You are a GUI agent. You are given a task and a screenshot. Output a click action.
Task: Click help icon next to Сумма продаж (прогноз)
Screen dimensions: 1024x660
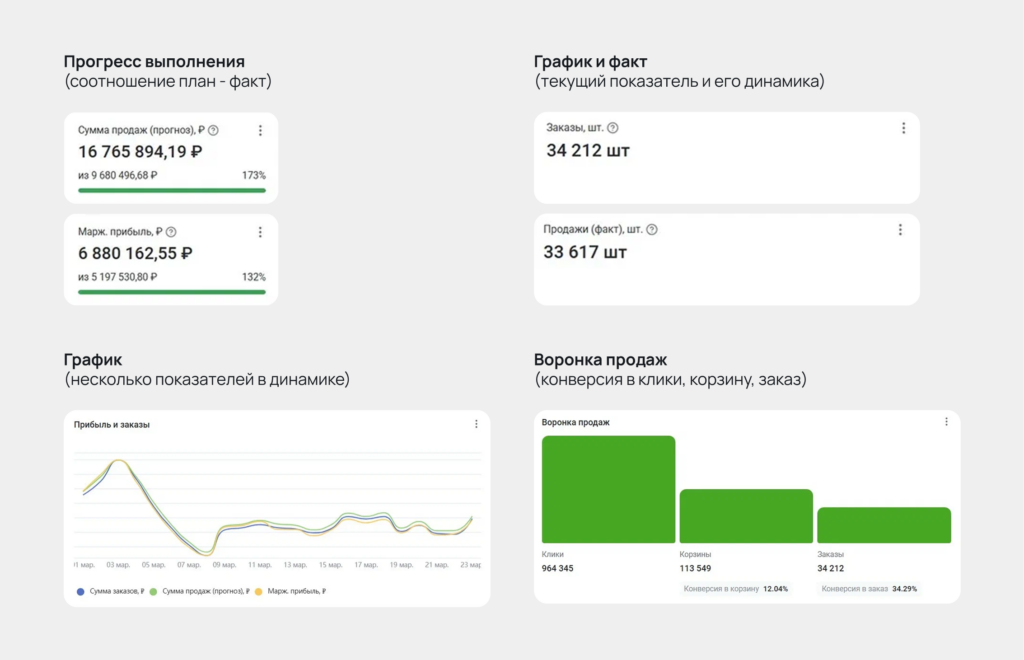[x=213, y=130]
